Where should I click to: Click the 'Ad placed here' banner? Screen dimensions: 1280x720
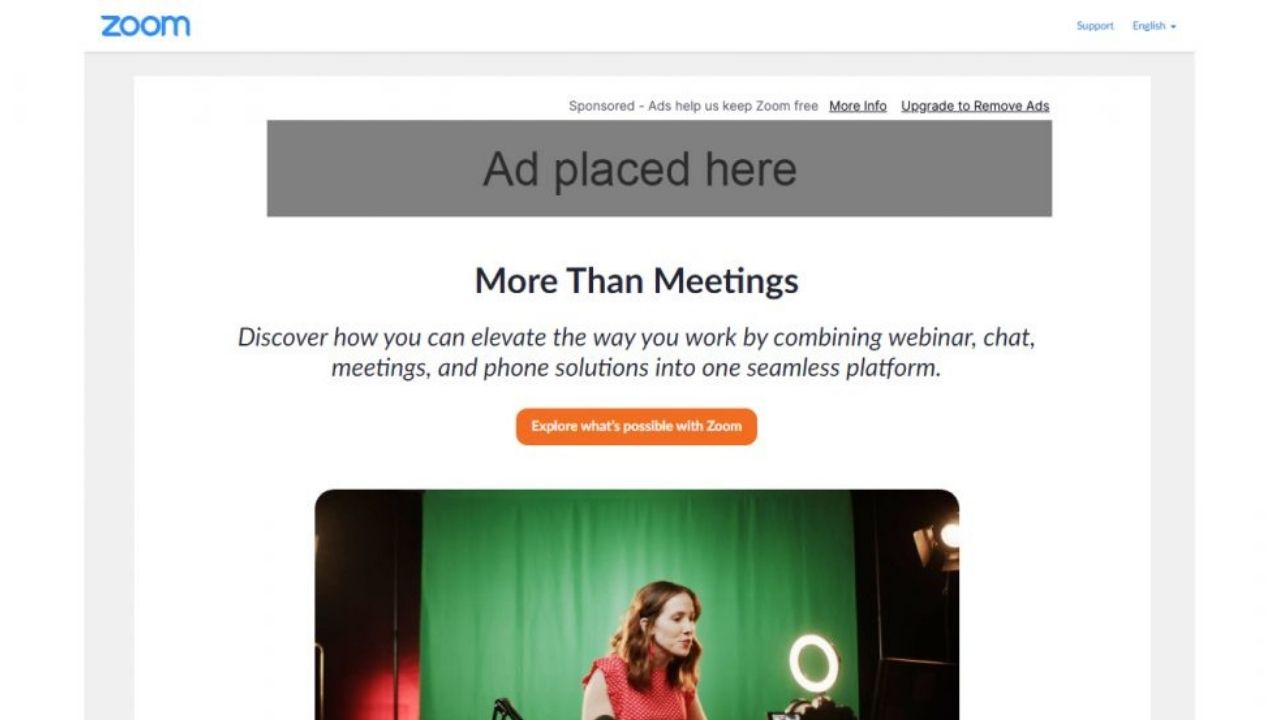click(x=659, y=168)
